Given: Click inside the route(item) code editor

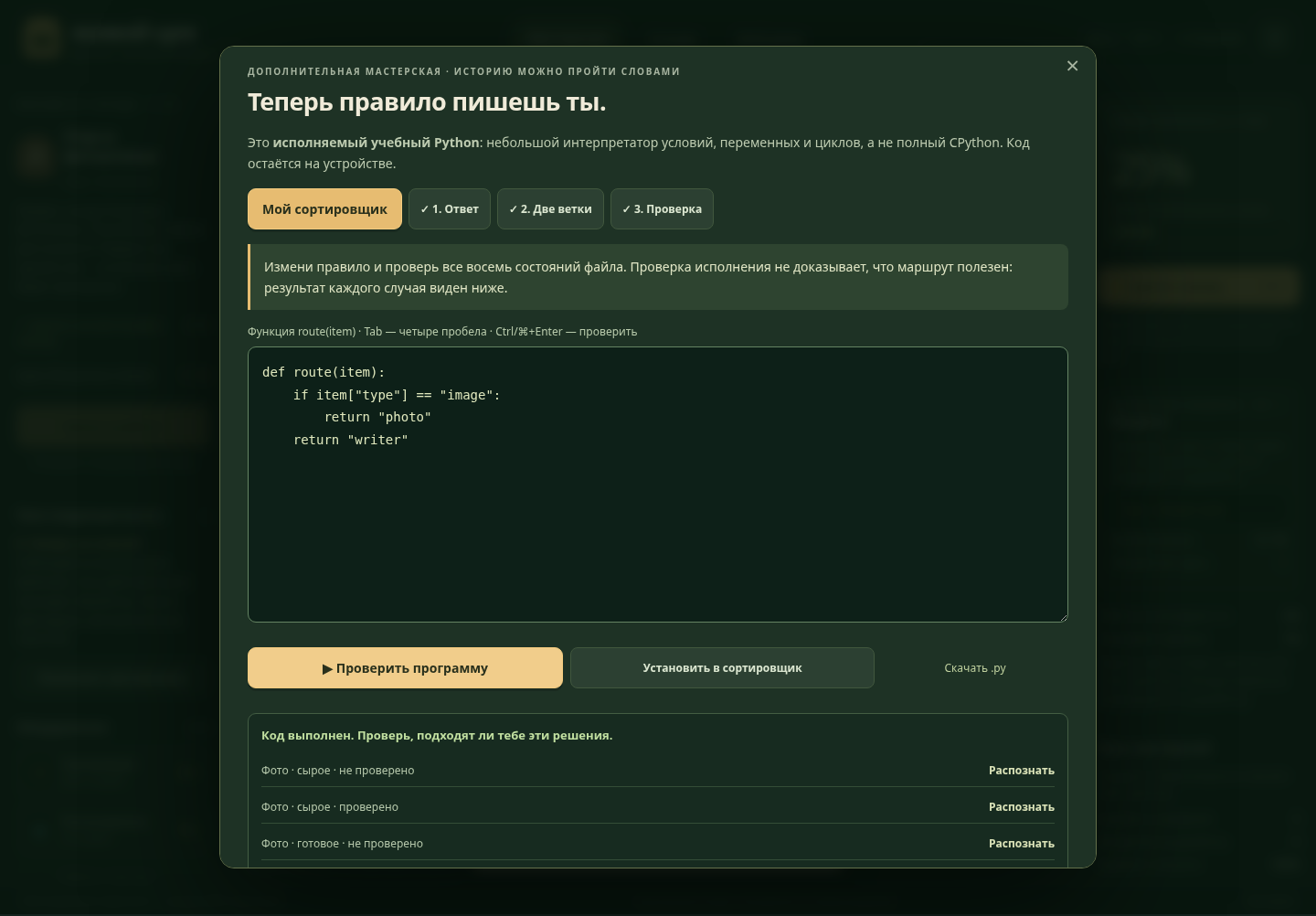Looking at the screenshot, I should (x=658, y=485).
